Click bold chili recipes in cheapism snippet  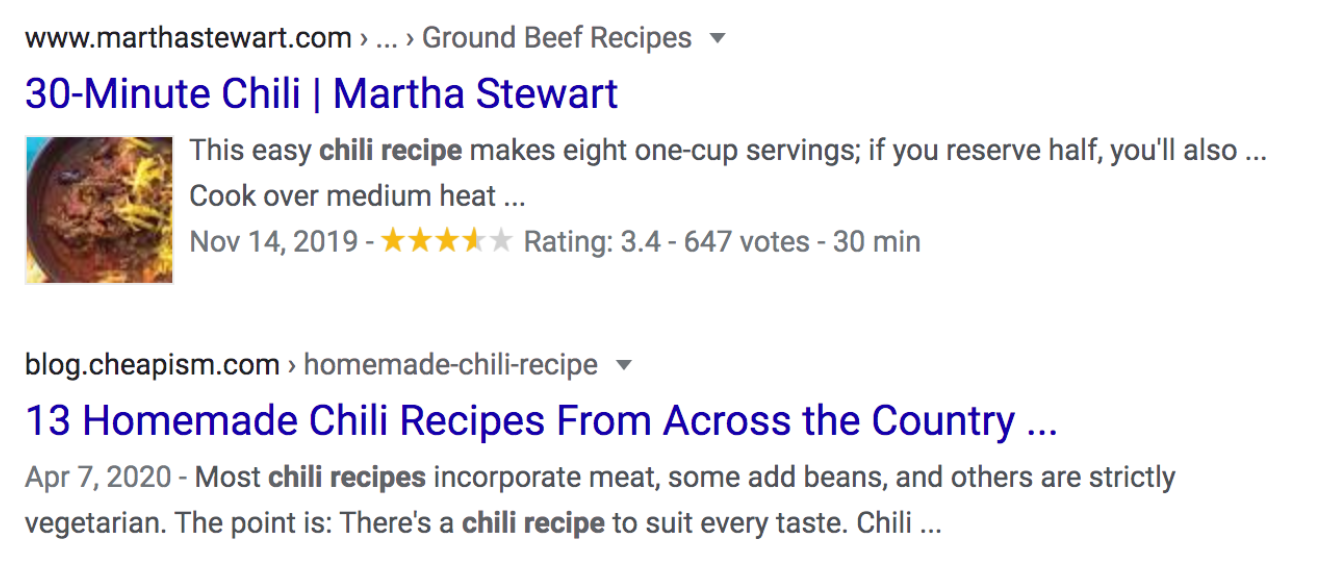pyautogui.click(x=347, y=477)
